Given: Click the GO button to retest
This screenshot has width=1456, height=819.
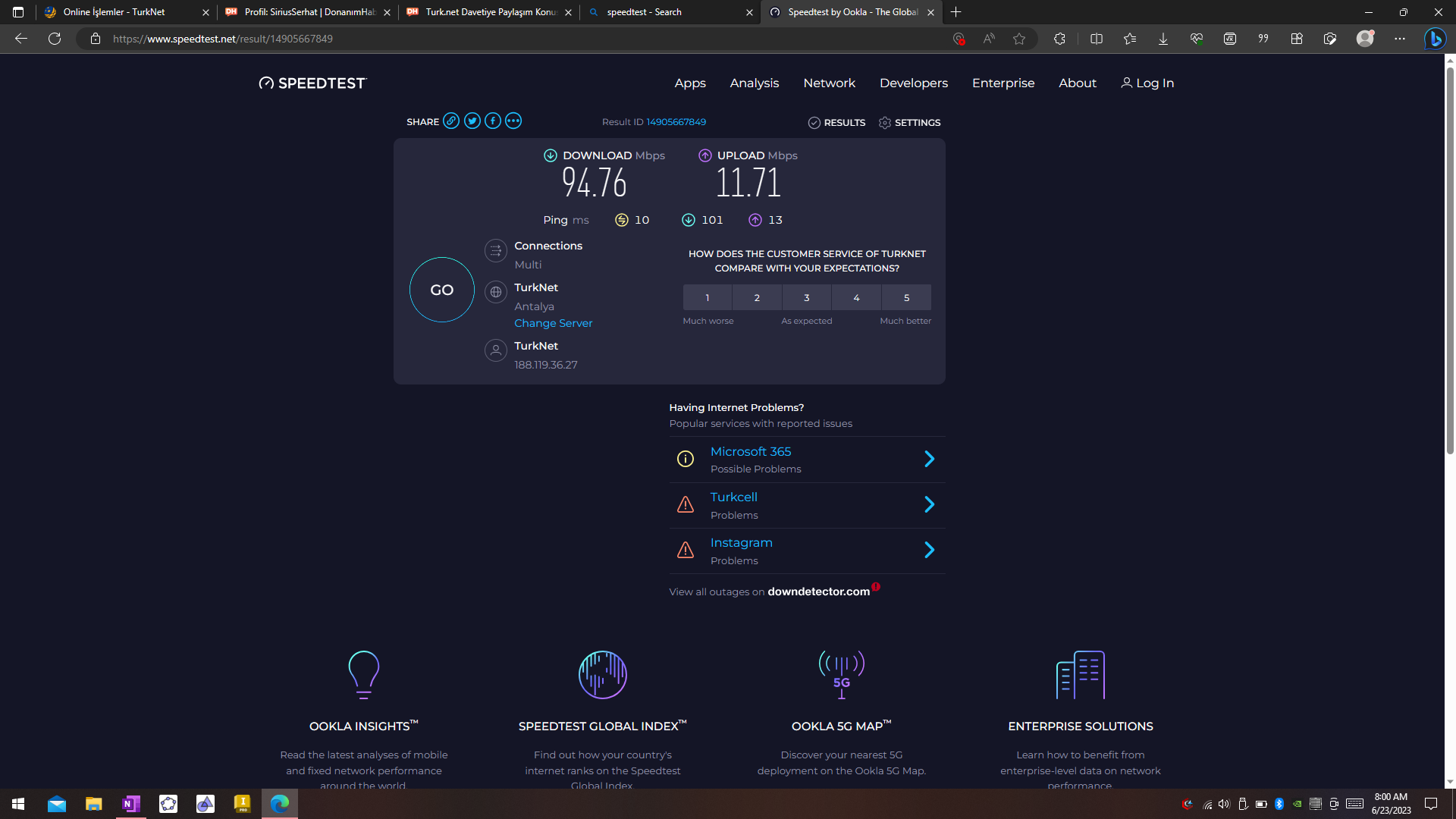Looking at the screenshot, I should pyautogui.click(x=442, y=290).
